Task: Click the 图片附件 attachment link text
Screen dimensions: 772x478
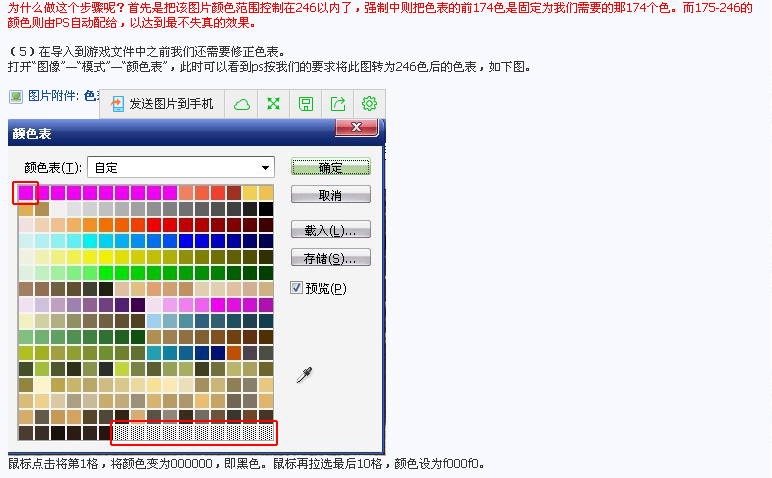Action: [x=51, y=97]
